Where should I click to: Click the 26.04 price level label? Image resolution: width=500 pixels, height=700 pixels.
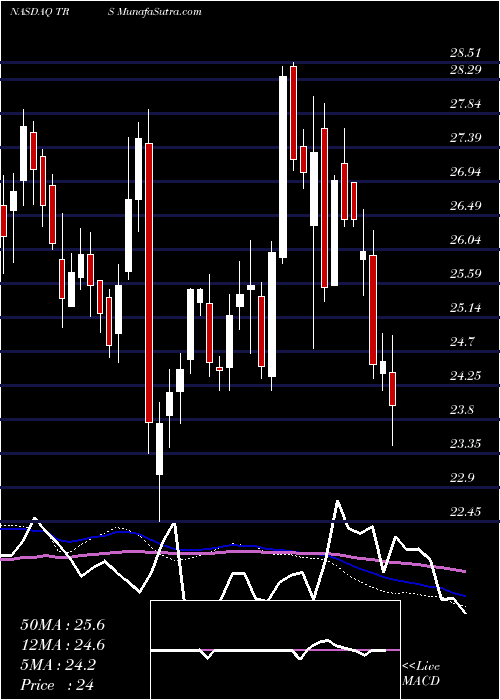coord(465,240)
